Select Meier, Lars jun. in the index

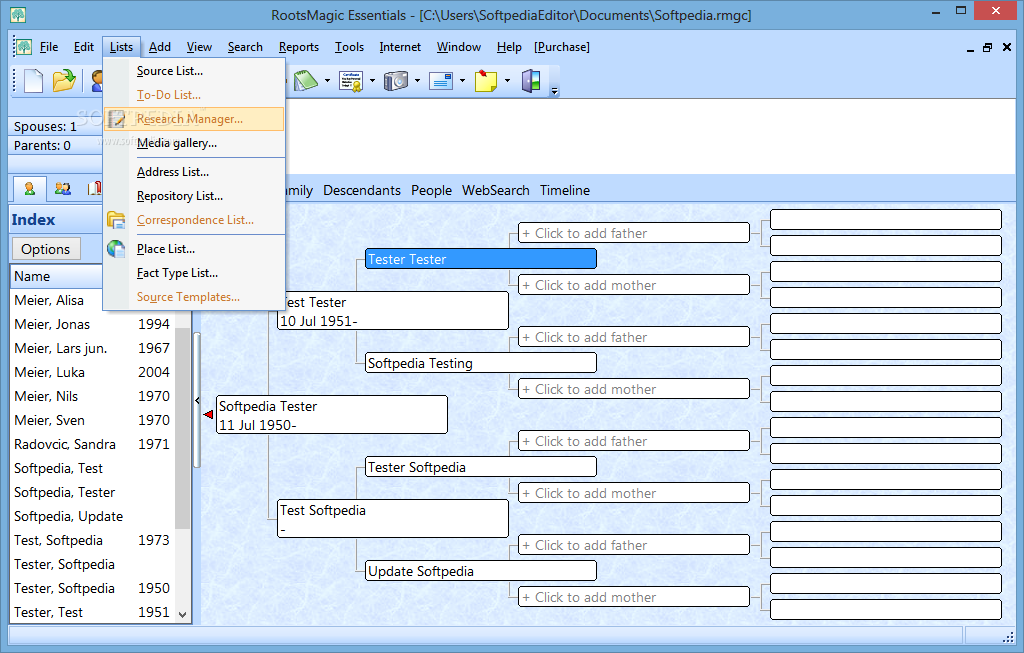coord(92,349)
